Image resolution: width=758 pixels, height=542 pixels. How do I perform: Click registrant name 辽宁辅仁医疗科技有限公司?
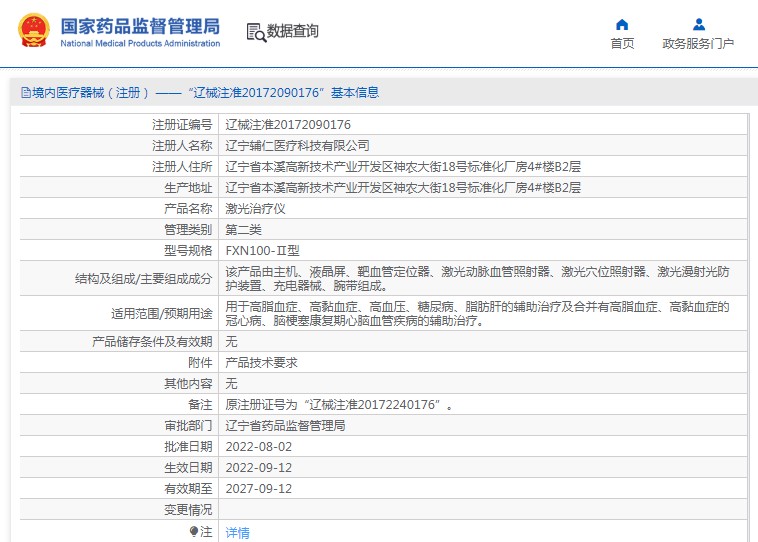pos(297,146)
